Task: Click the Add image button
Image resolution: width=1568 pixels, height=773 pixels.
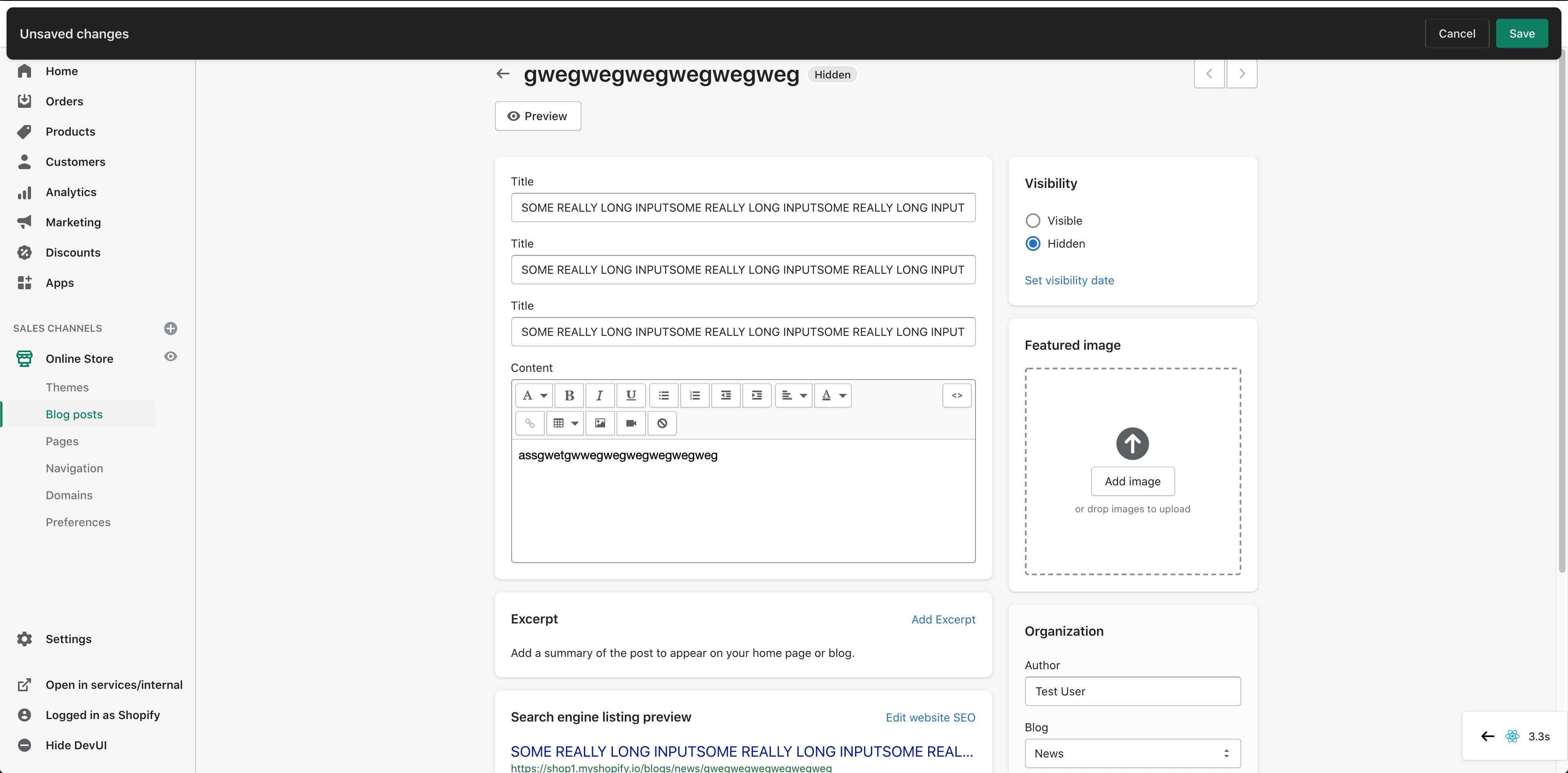Action: [1132, 480]
